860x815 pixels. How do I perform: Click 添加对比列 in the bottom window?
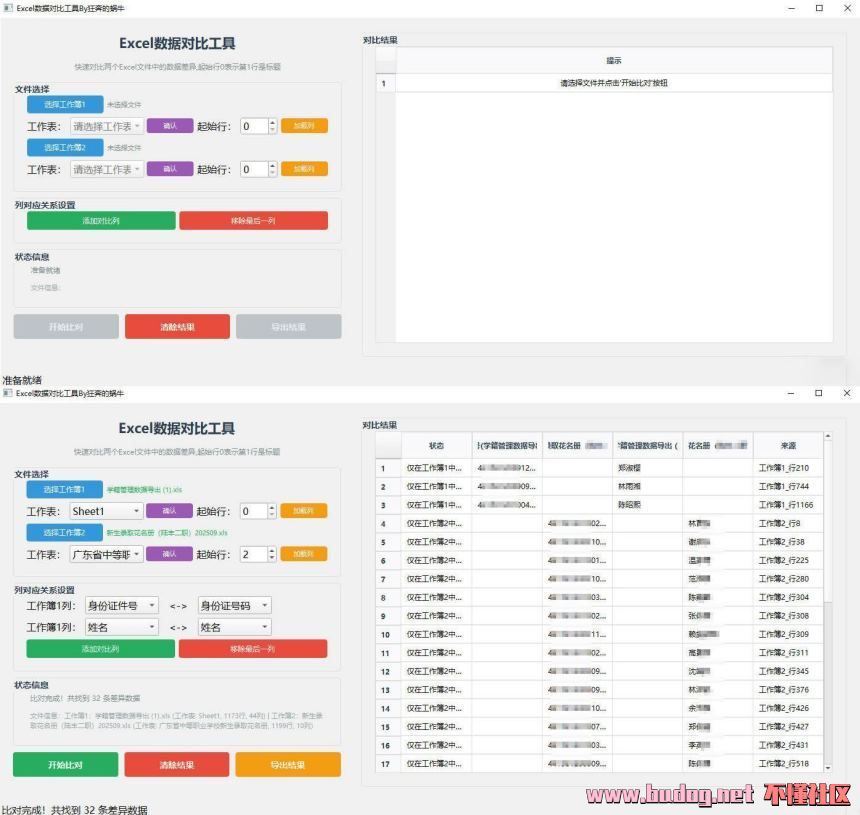tap(101, 649)
